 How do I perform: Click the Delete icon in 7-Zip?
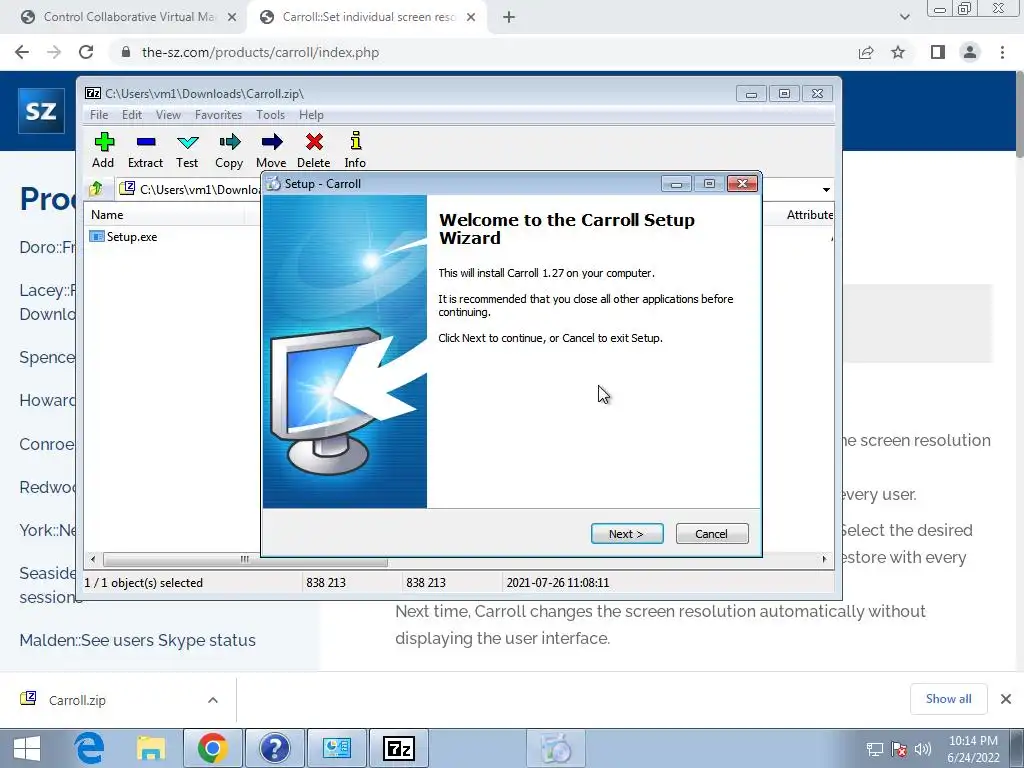(313, 150)
